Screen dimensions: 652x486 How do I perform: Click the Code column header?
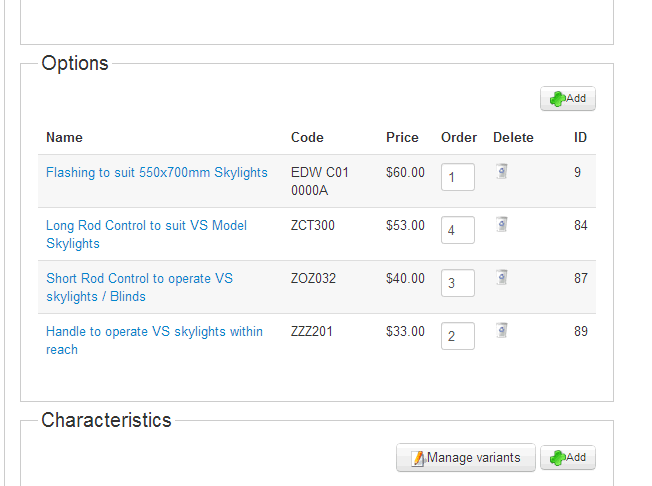point(307,137)
